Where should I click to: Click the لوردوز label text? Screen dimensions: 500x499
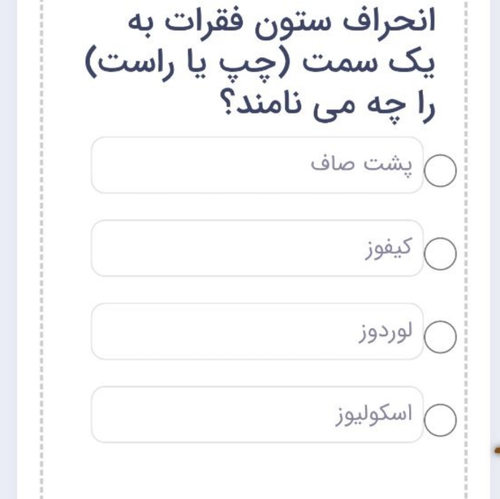(386, 332)
